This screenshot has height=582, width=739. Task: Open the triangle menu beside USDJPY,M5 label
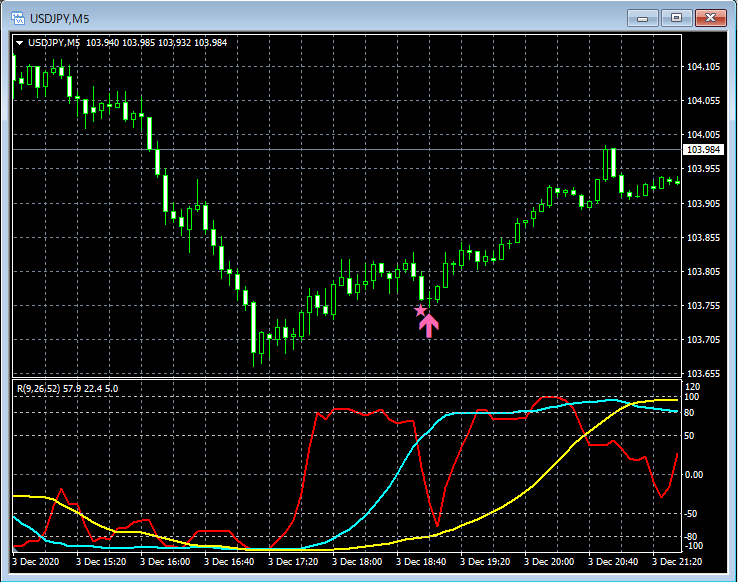19,43
